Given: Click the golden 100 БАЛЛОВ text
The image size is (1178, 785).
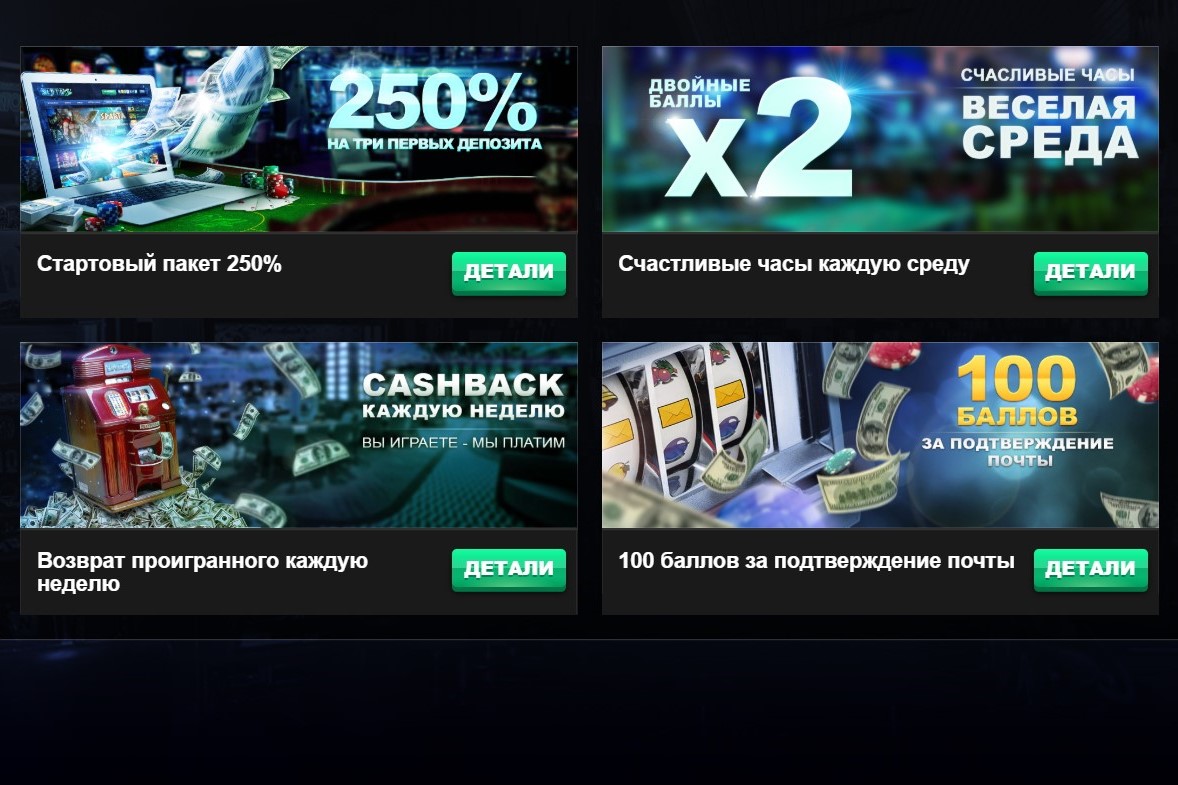Looking at the screenshot, I should 1016,391.
